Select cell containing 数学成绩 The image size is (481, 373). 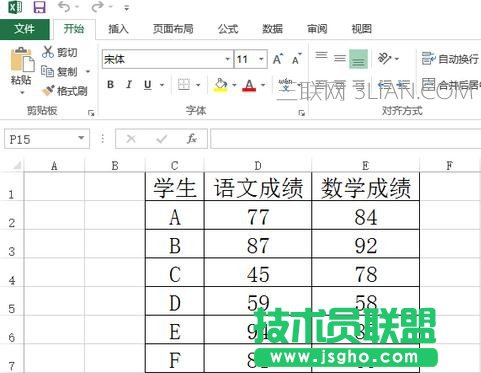pos(366,187)
